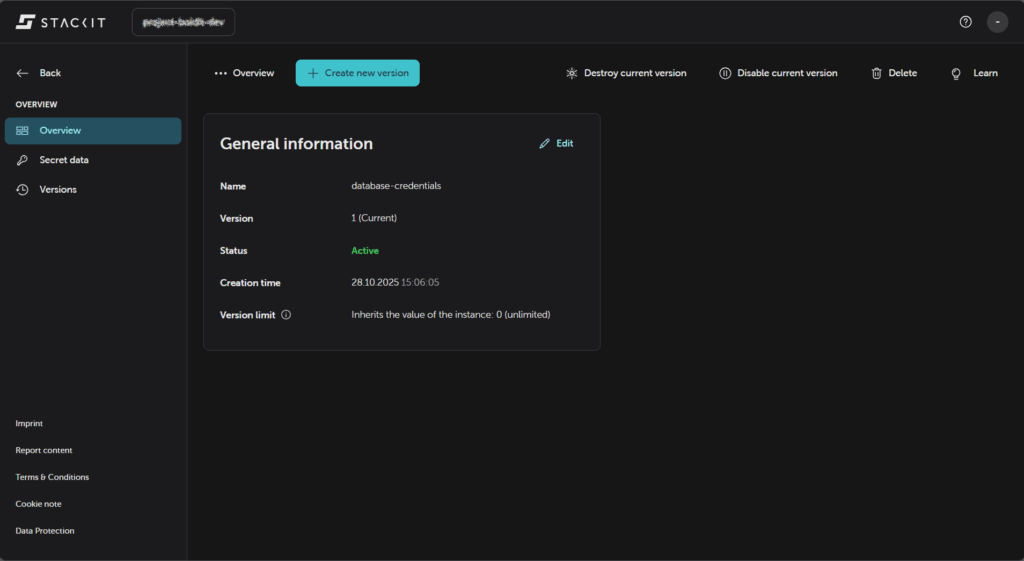The height and width of the screenshot is (561, 1024).
Task: Click the Back arrow icon
Action: click(x=23, y=73)
